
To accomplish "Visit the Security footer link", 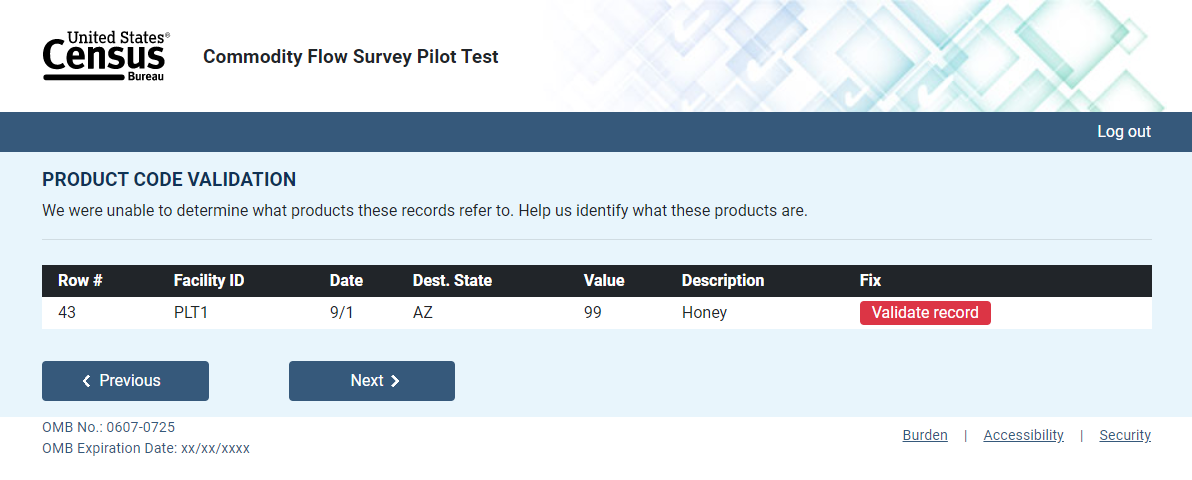I will click(1124, 435).
